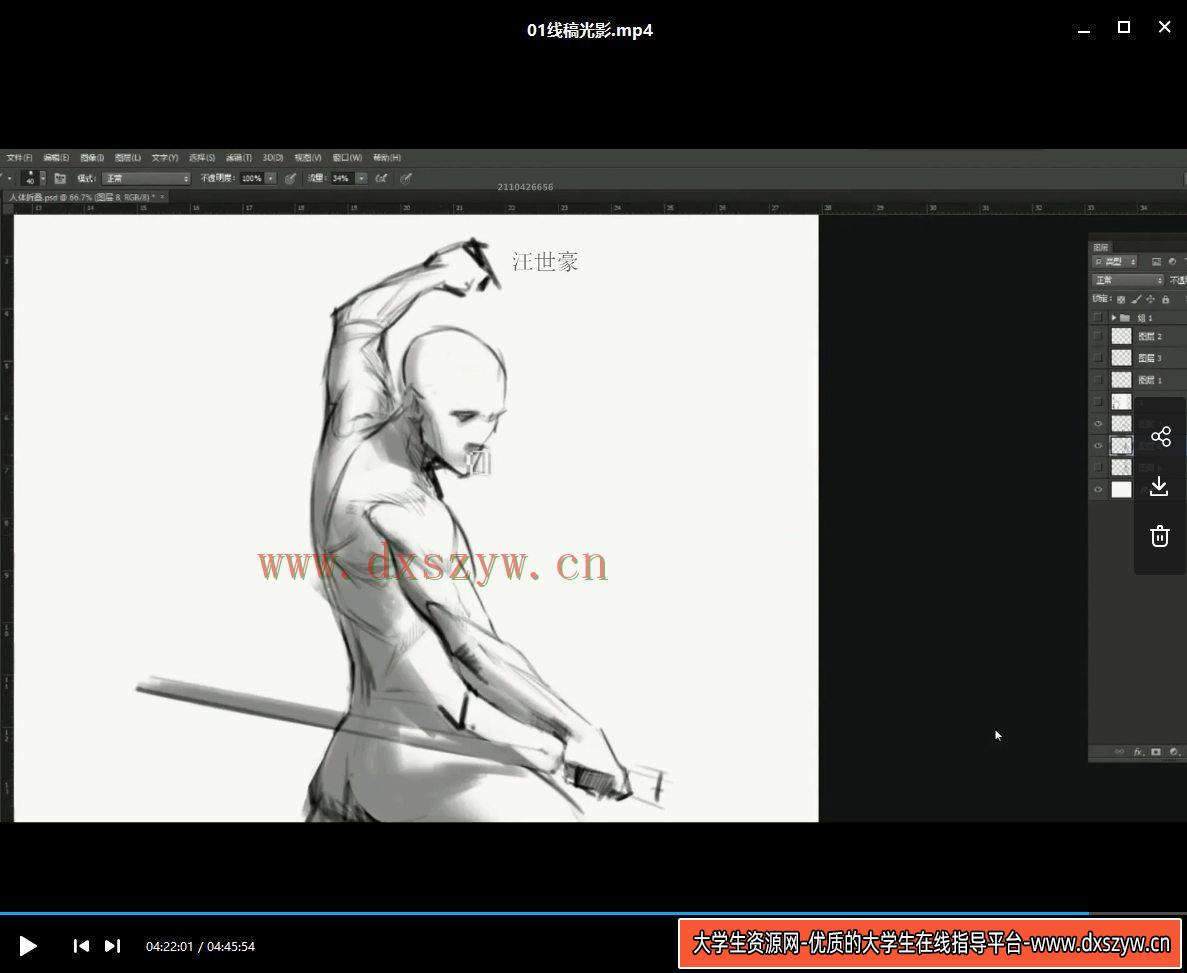The image size is (1187, 973).
Task: Hide the layer above the selected layer
Action: [1098, 423]
